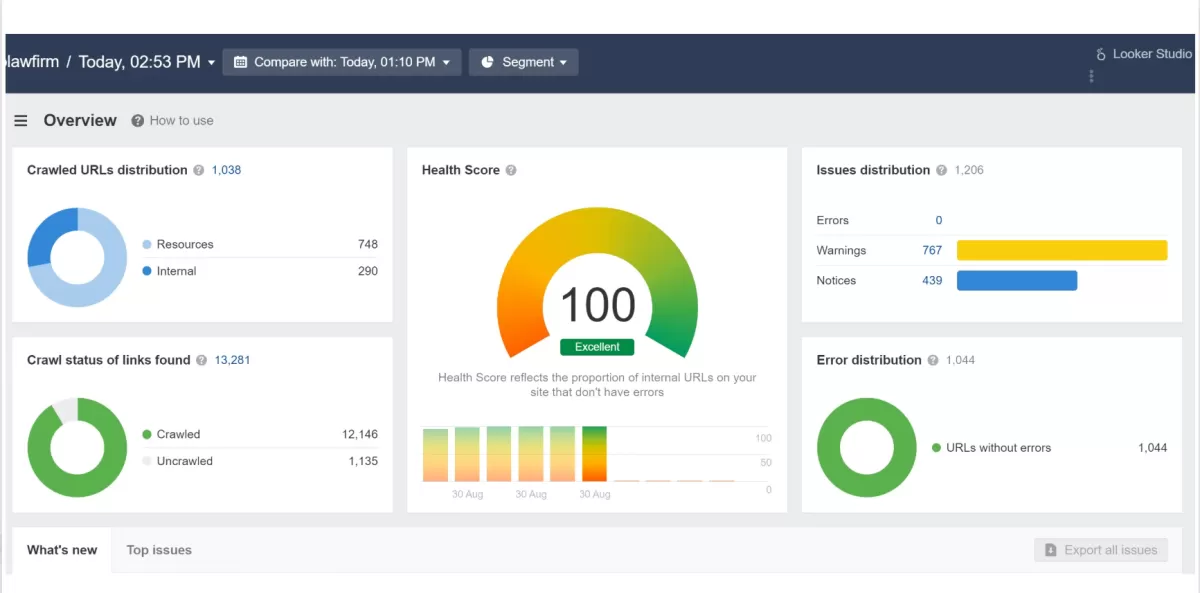1200x593 pixels.
Task: Click the latest dark green health history bar
Action: tap(595, 454)
